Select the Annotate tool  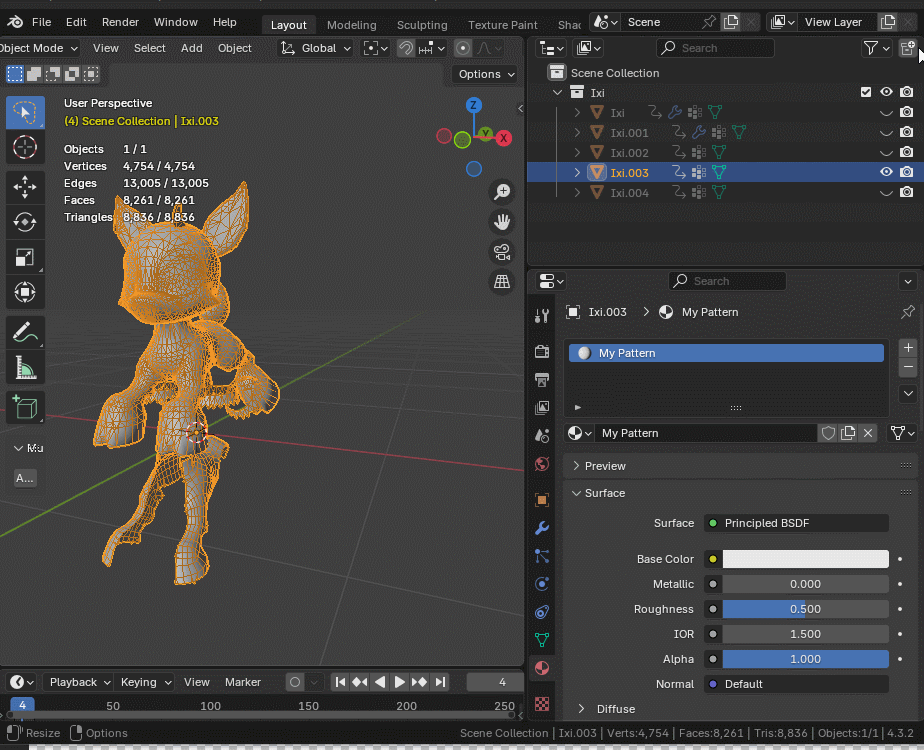tap(25, 332)
